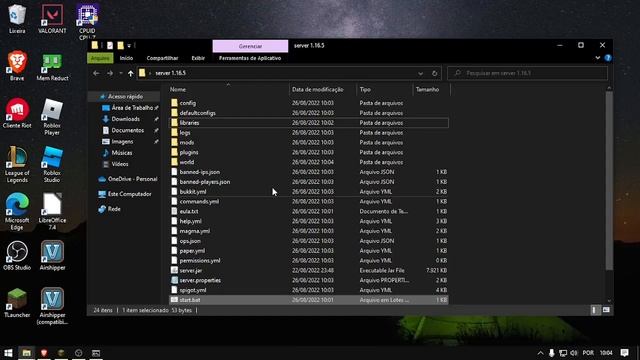
Task: Open the TLauncher desktop icon
Action: [x=17, y=303]
